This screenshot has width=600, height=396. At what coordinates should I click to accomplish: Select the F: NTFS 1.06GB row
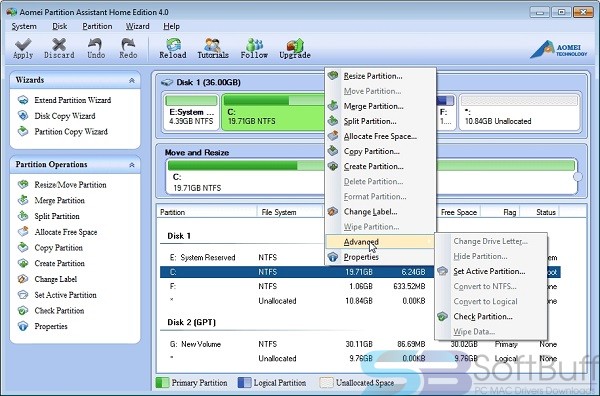[297, 287]
